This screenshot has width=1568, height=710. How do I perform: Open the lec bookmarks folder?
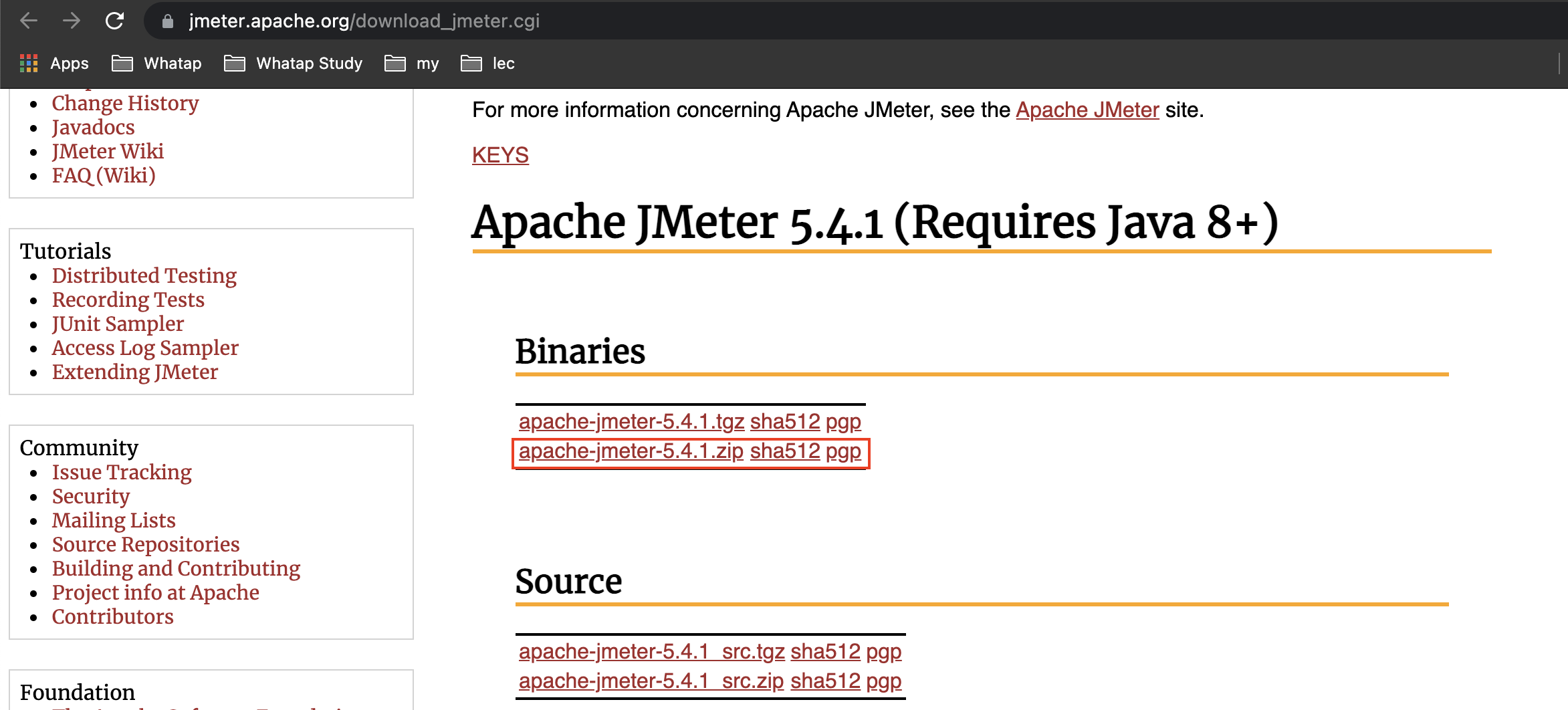487,64
